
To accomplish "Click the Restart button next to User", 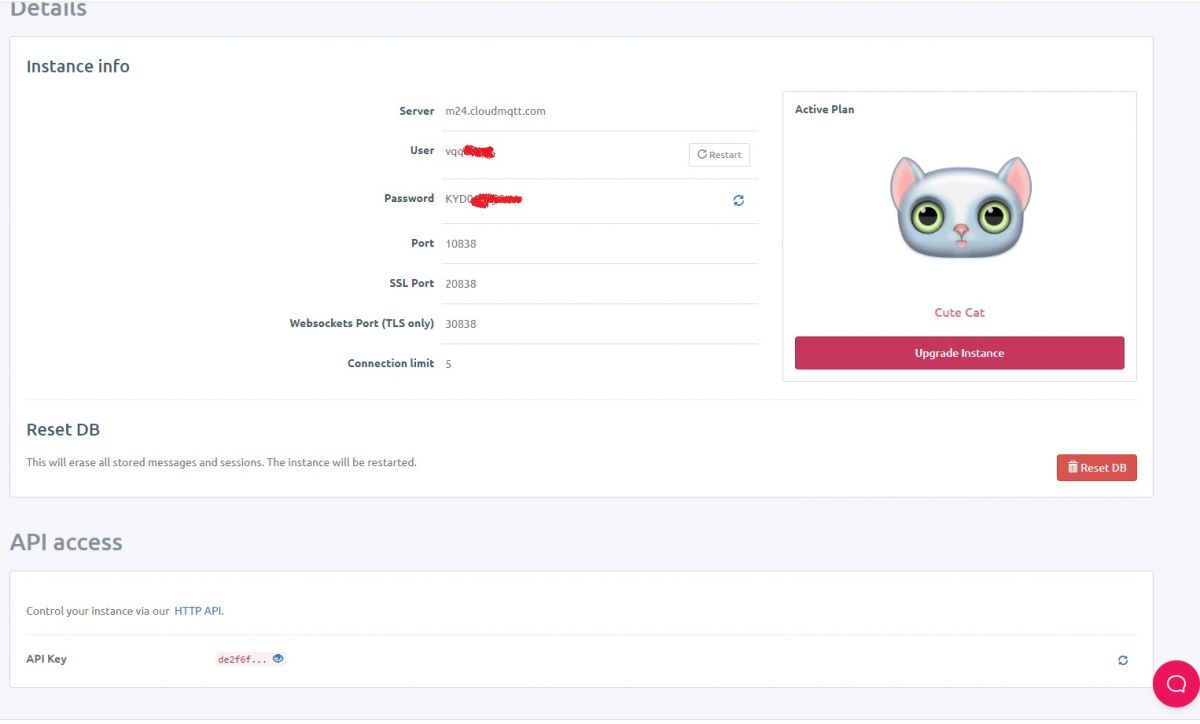I will pos(719,155).
